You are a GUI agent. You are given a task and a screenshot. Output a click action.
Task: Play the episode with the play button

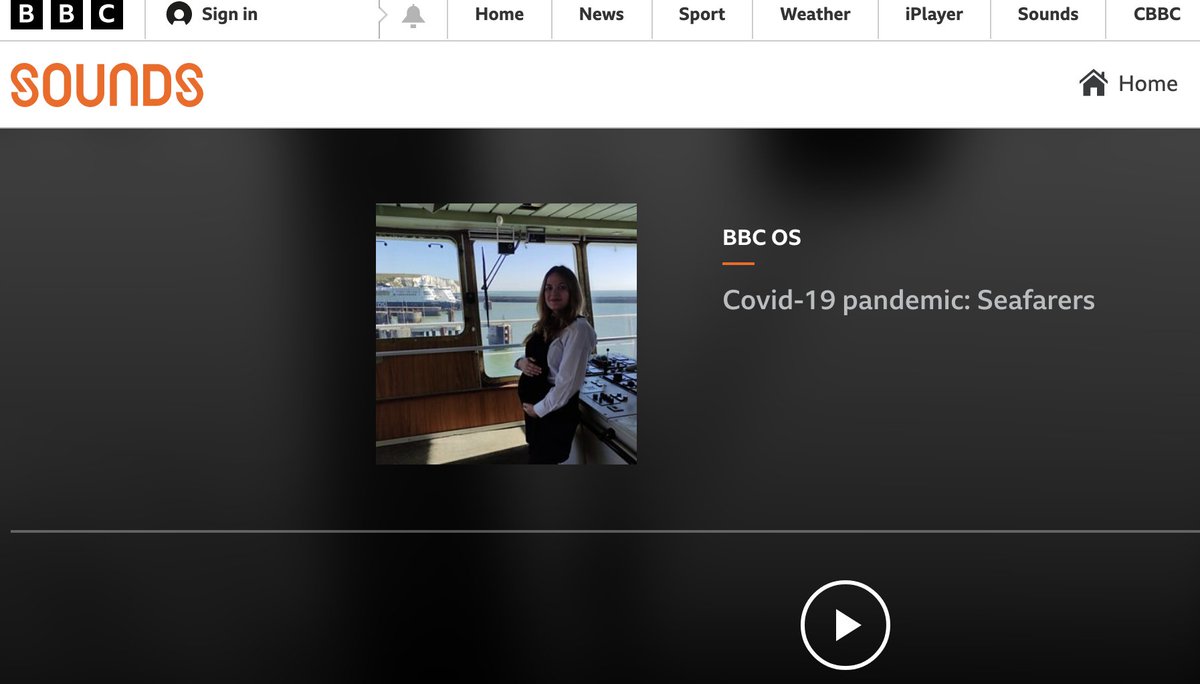[845, 625]
